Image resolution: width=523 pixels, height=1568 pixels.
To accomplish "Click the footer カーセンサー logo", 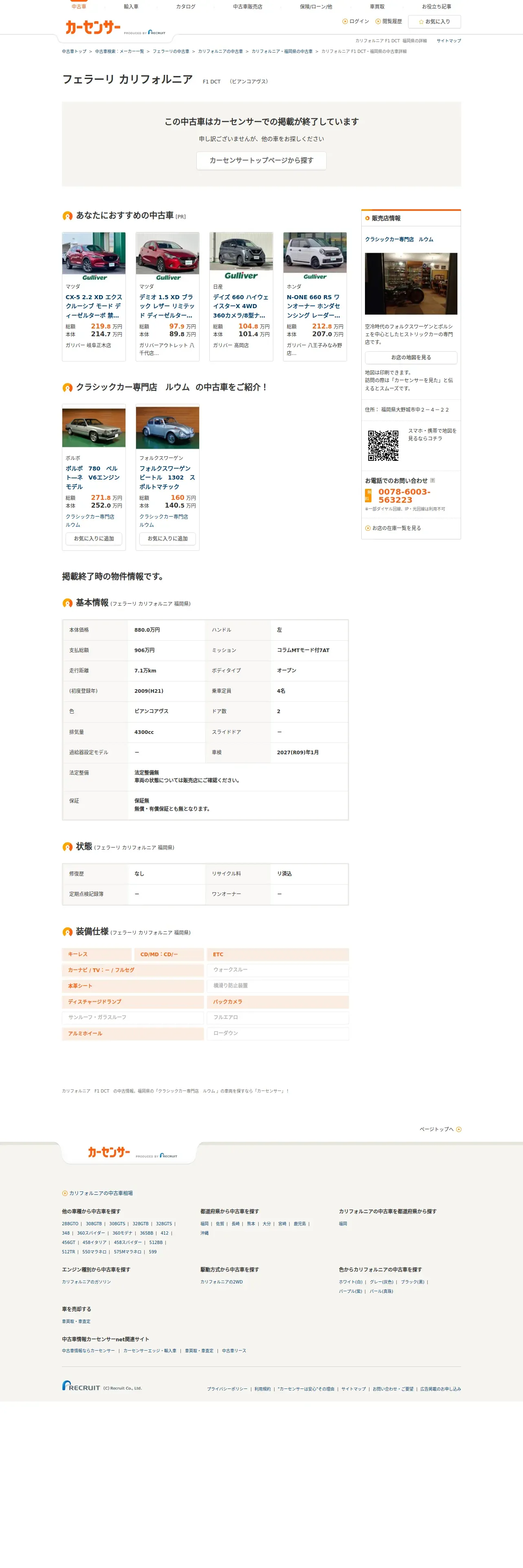I will tap(109, 1152).
